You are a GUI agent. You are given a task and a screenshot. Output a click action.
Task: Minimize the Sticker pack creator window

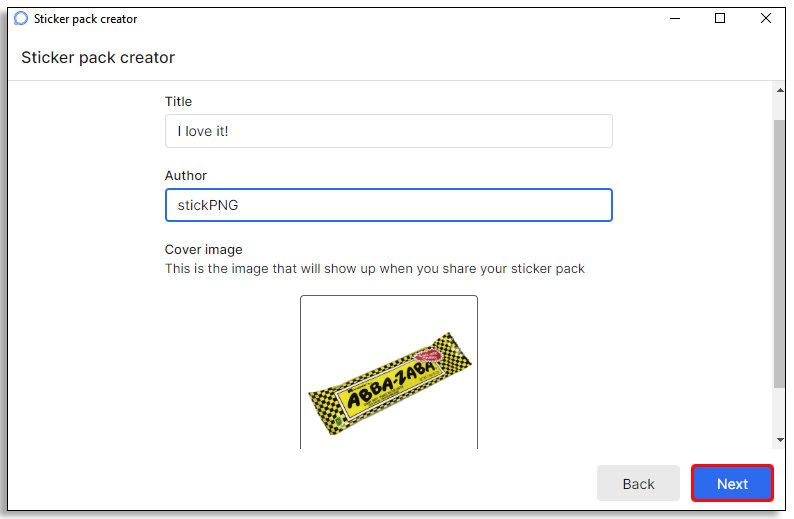[673, 18]
